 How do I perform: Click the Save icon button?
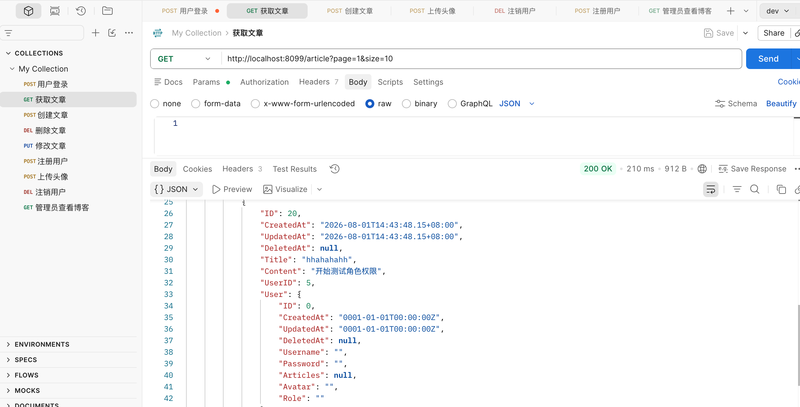click(718, 33)
